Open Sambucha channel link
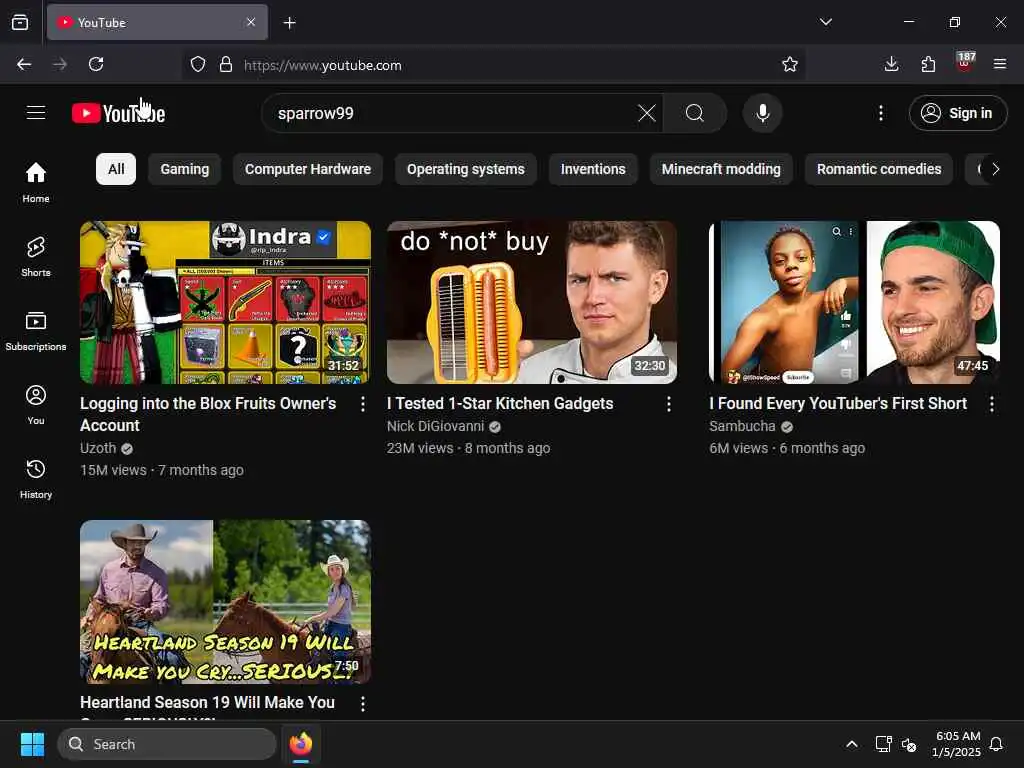The height and width of the screenshot is (768, 1024). [x=743, y=426]
